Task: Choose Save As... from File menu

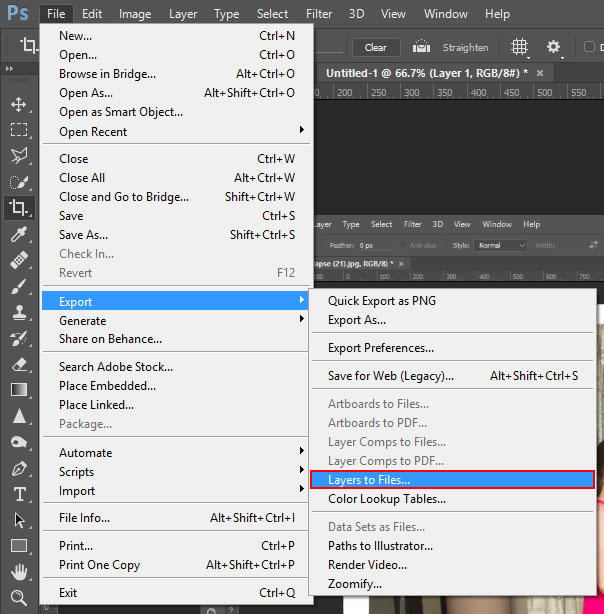Action: [175, 235]
